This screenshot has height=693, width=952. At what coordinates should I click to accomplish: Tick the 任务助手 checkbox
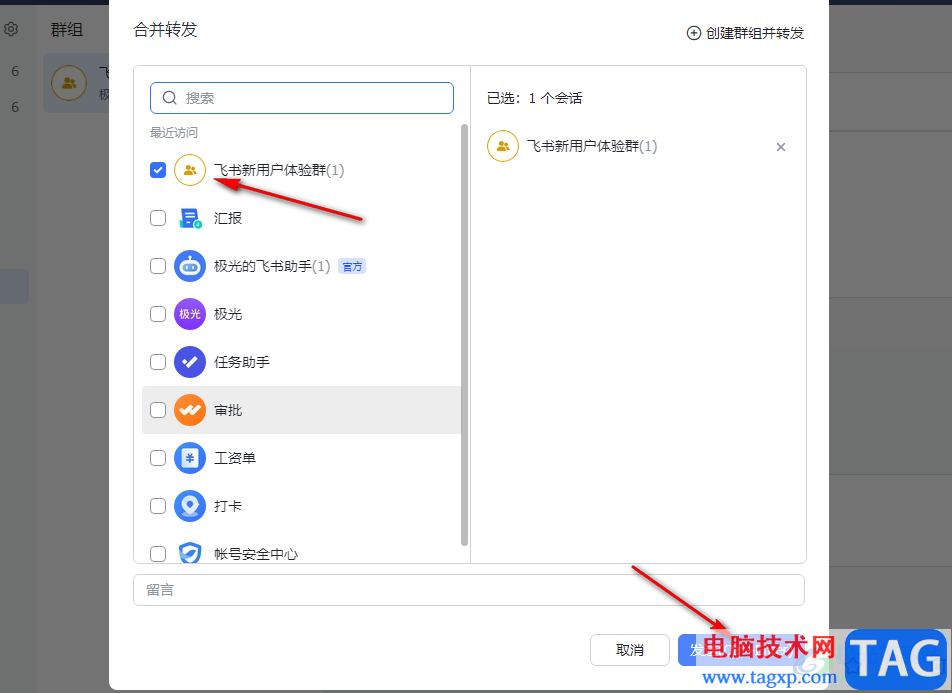tap(158, 362)
